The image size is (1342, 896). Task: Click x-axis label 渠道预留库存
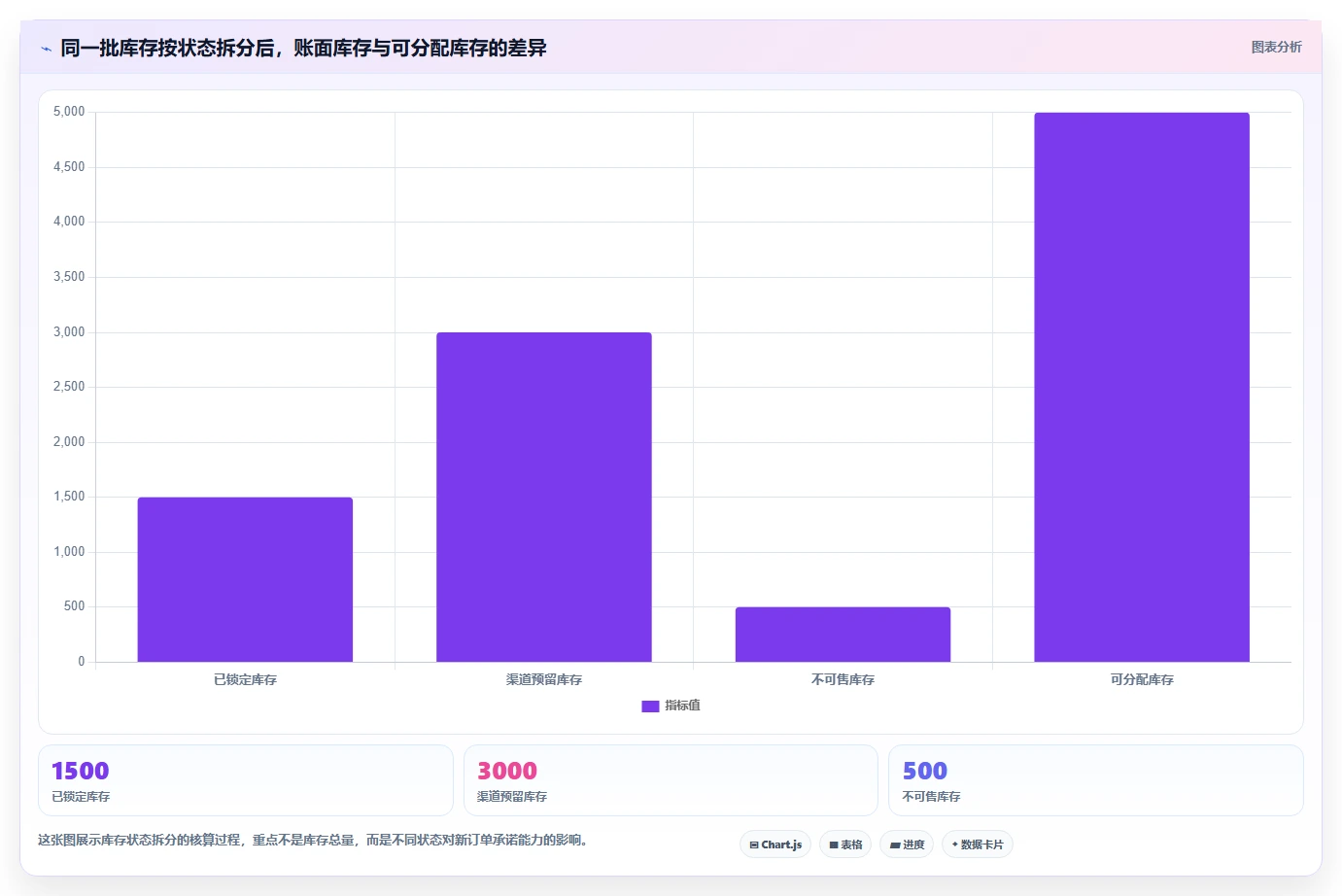tap(544, 679)
